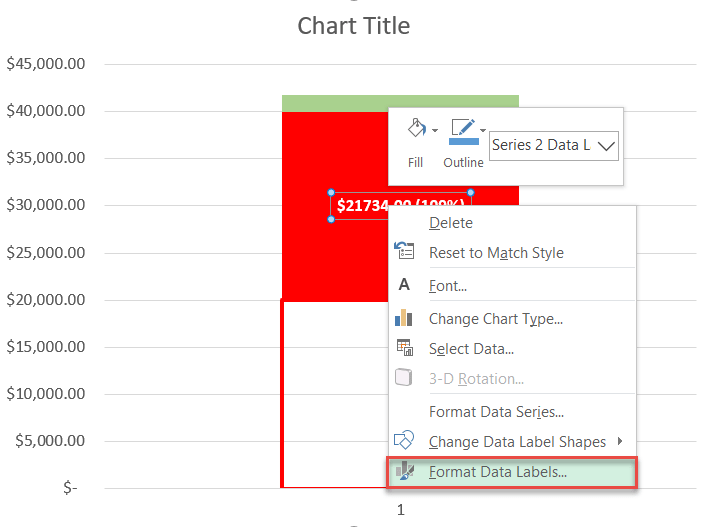711x527 pixels.
Task: Choose Format Data Labels menu entry
Action: pyautogui.click(x=497, y=471)
